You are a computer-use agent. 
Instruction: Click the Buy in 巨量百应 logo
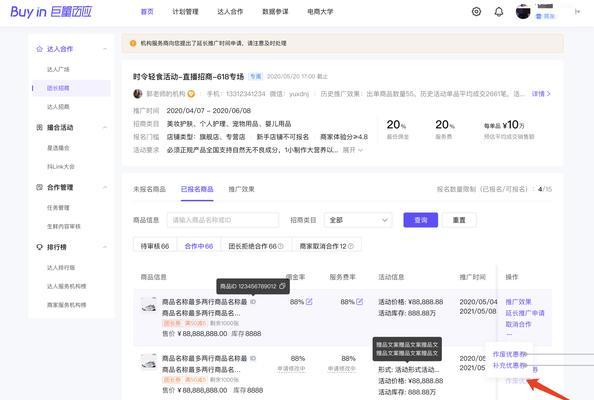(x=51, y=12)
